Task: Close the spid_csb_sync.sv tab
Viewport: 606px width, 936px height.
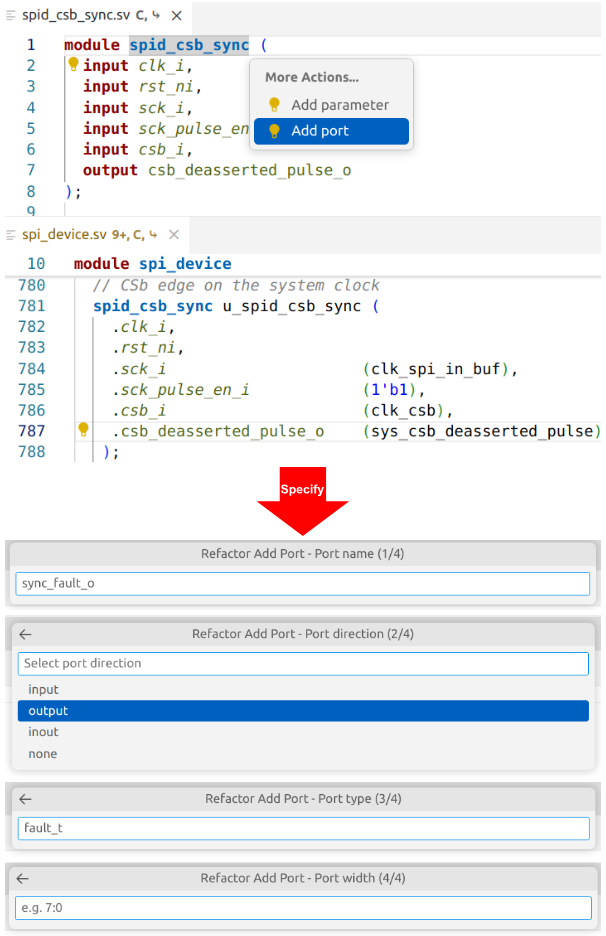Action: click(x=176, y=17)
